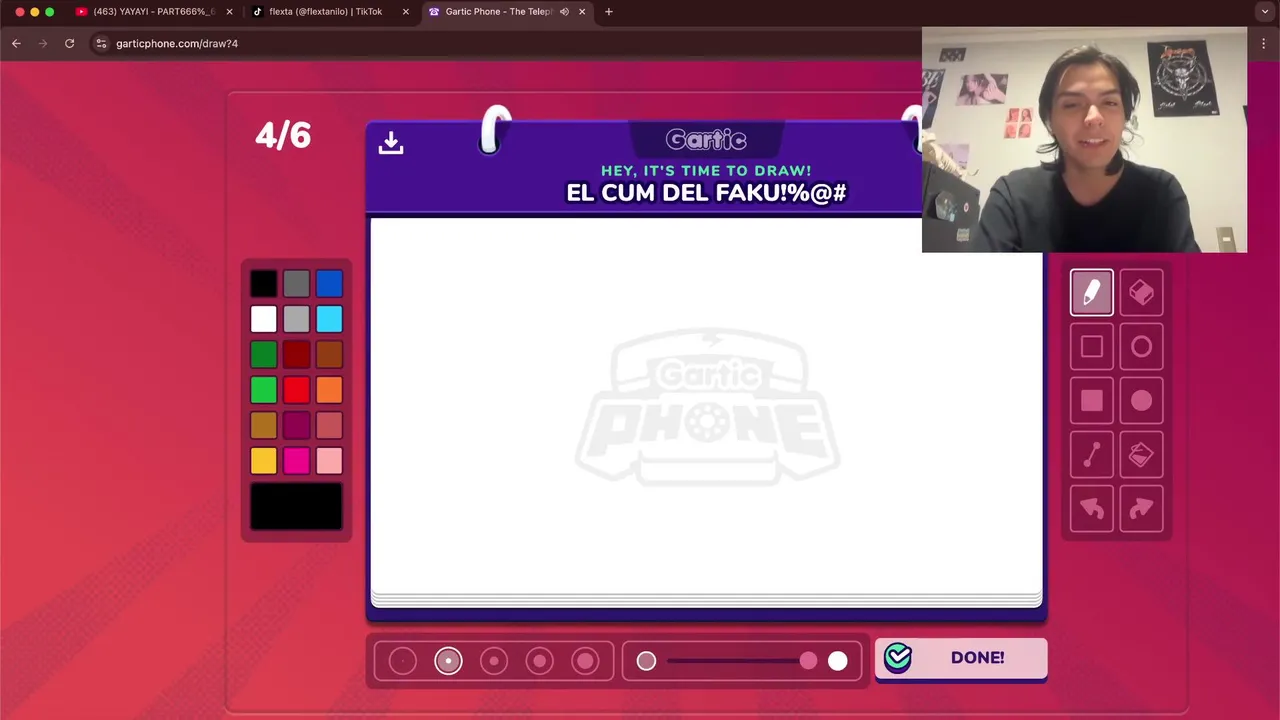Undo the last stroke
Viewport: 1280px width, 720px height.
pos(1091,509)
